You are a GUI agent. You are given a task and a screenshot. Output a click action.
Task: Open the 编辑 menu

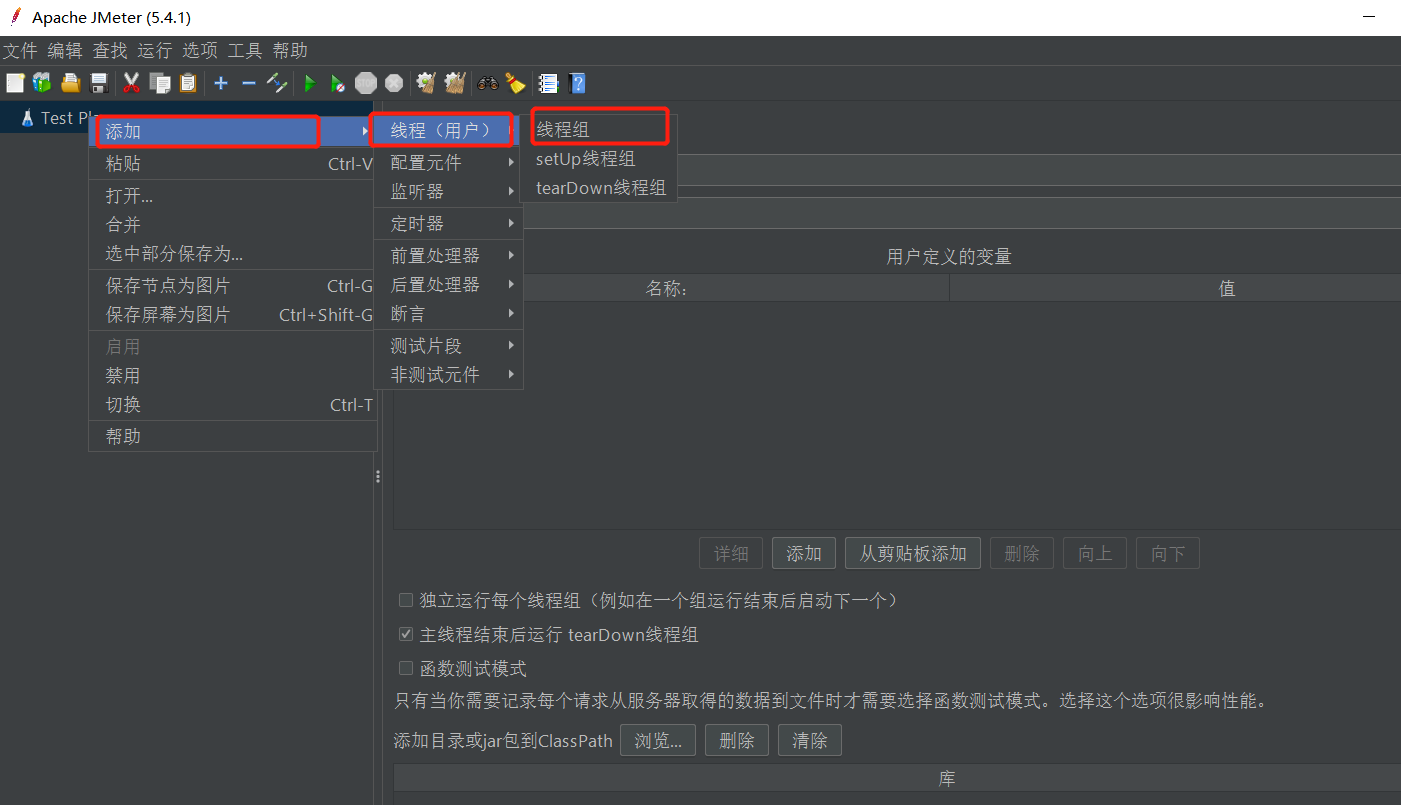(65, 51)
